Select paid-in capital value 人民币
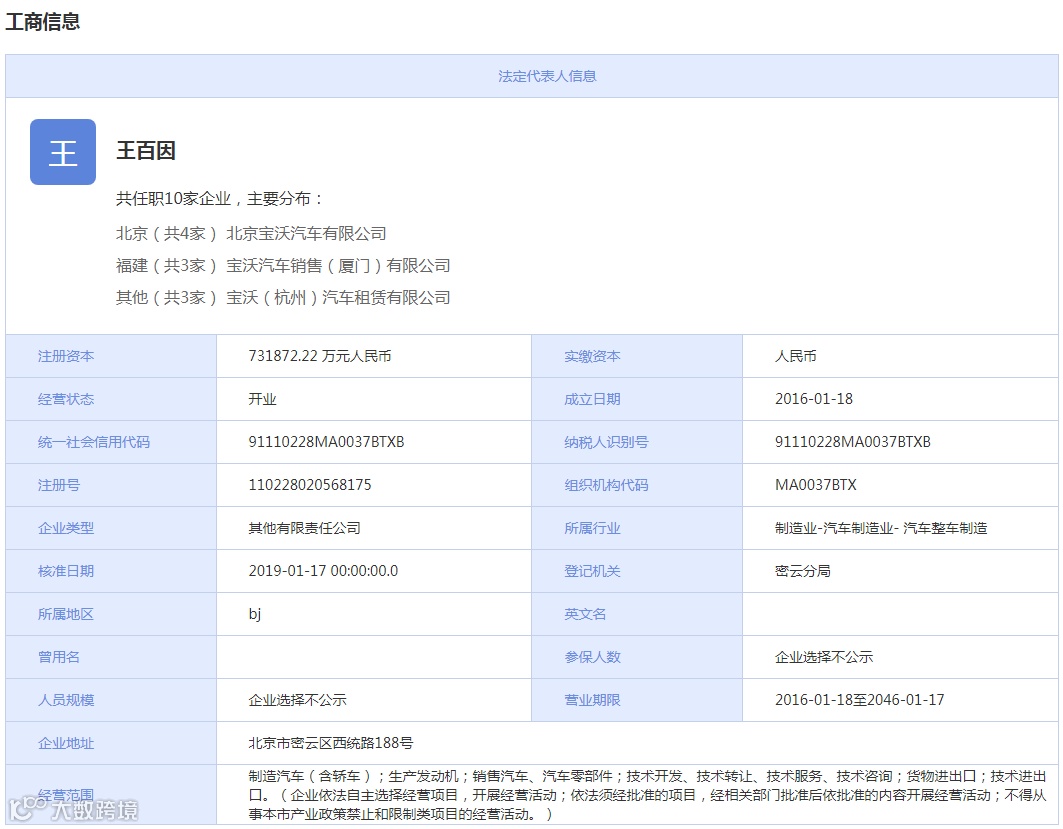 pos(796,356)
